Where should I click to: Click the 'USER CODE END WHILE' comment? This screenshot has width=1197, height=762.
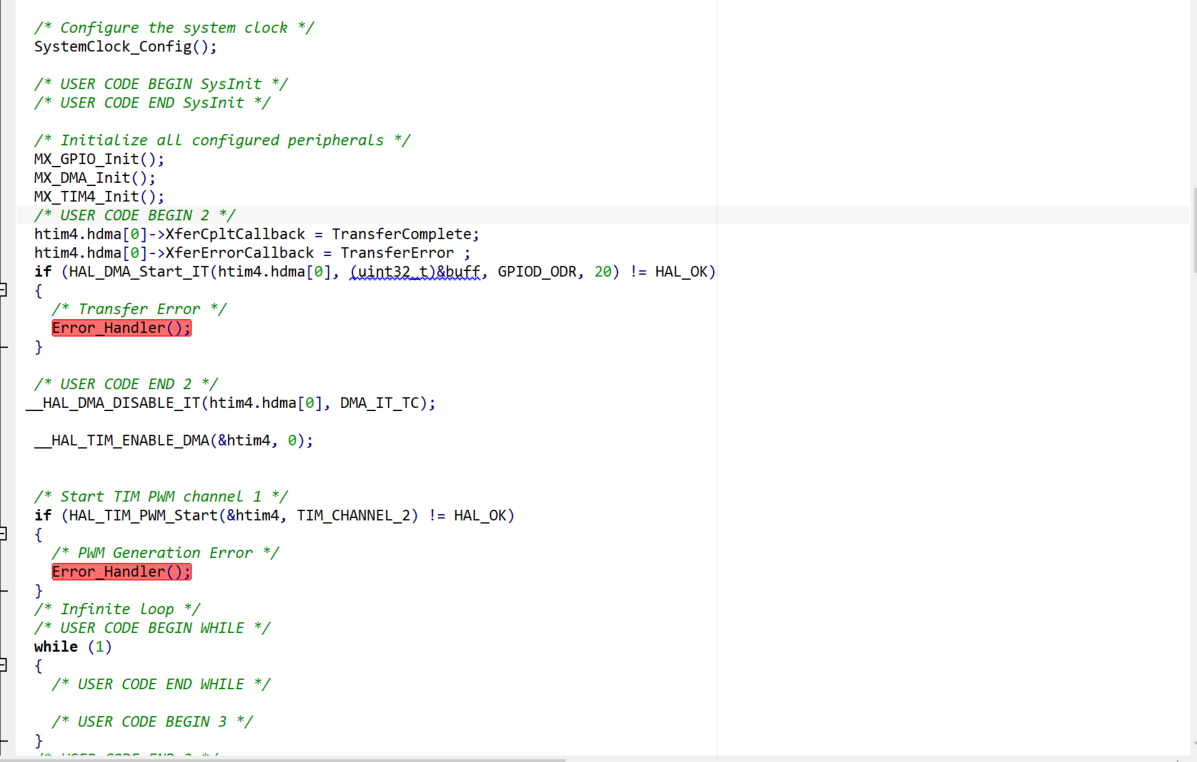161,684
